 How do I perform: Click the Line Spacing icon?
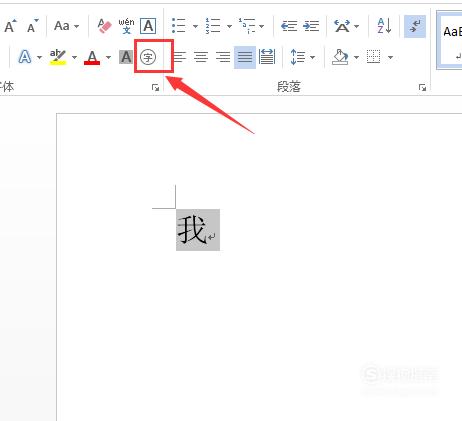(297, 57)
